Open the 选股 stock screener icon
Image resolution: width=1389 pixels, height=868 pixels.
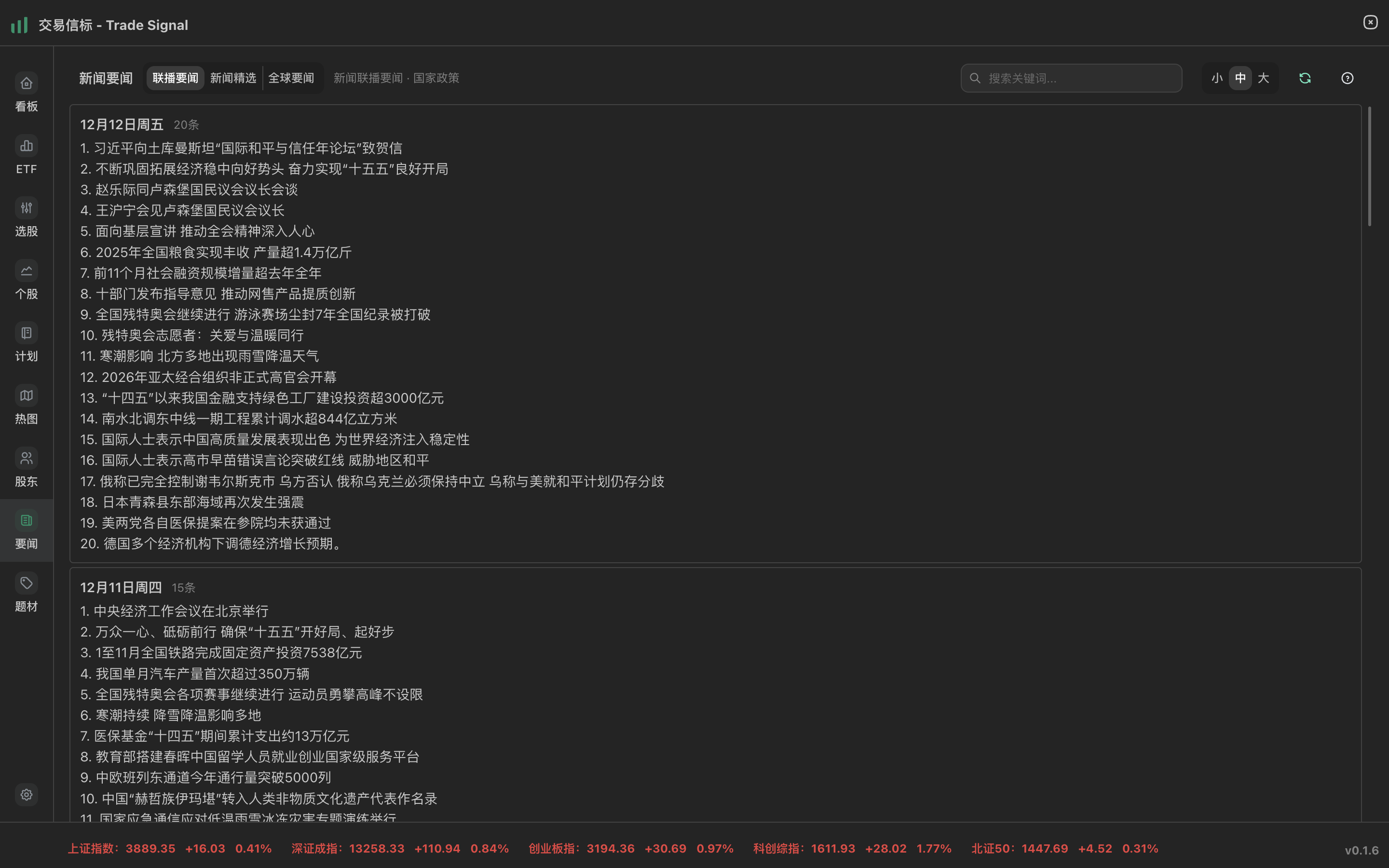point(27,208)
